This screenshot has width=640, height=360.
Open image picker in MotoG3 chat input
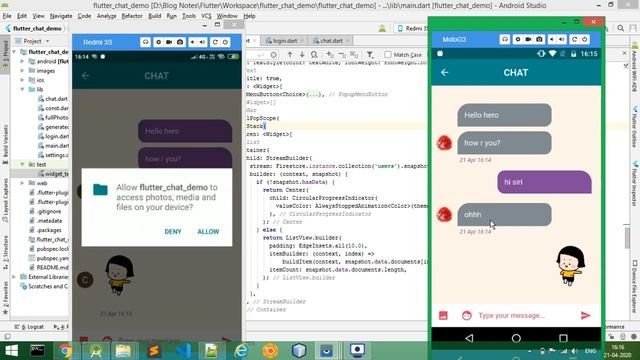coord(443,315)
